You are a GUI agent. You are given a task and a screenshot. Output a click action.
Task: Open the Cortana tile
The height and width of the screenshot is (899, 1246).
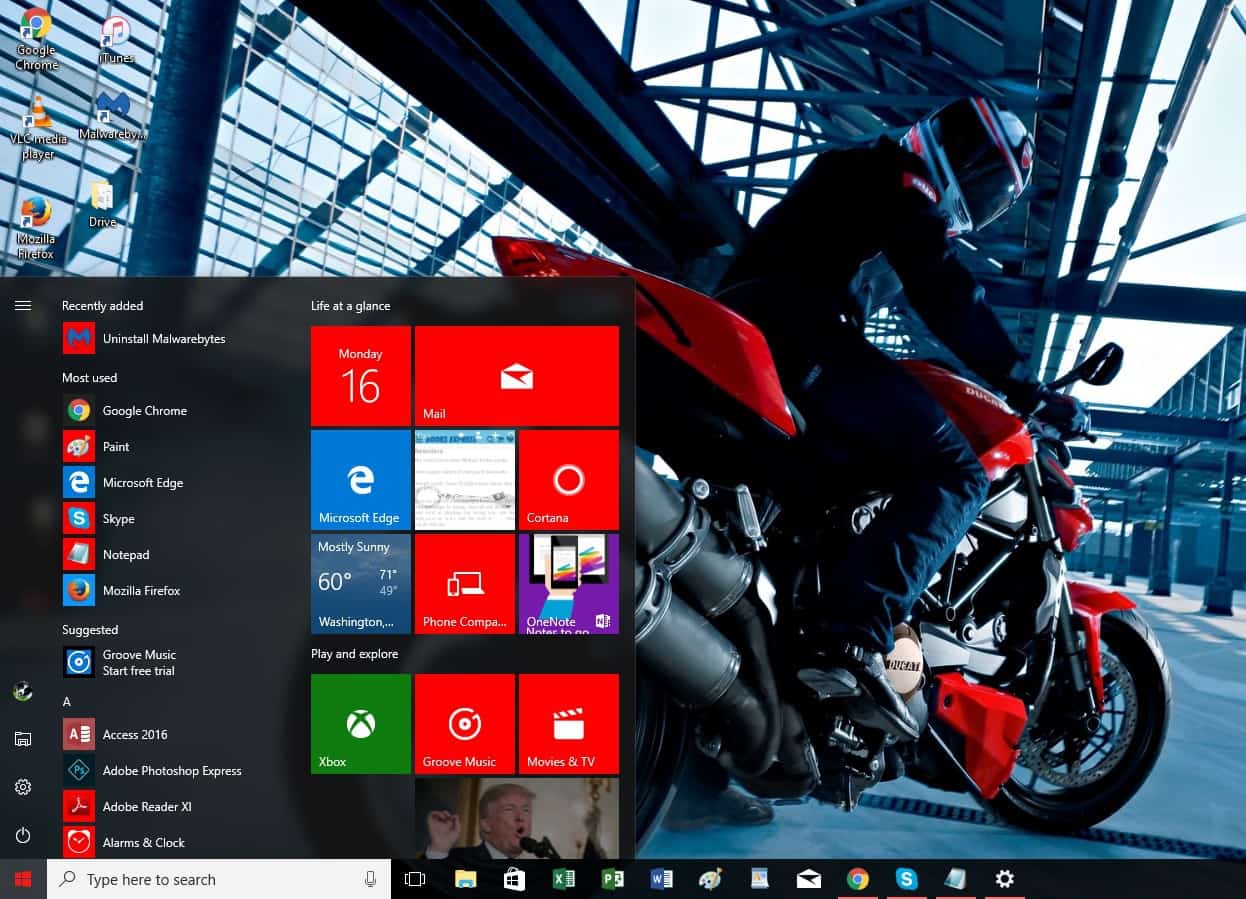pyautogui.click(x=568, y=480)
